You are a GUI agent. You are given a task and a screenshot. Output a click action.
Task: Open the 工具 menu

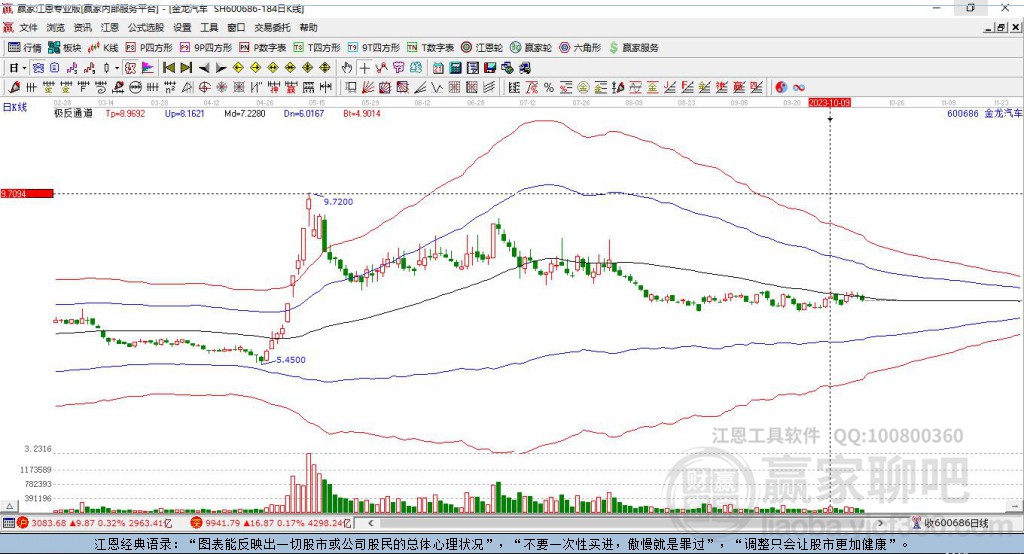tap(209, 27)
